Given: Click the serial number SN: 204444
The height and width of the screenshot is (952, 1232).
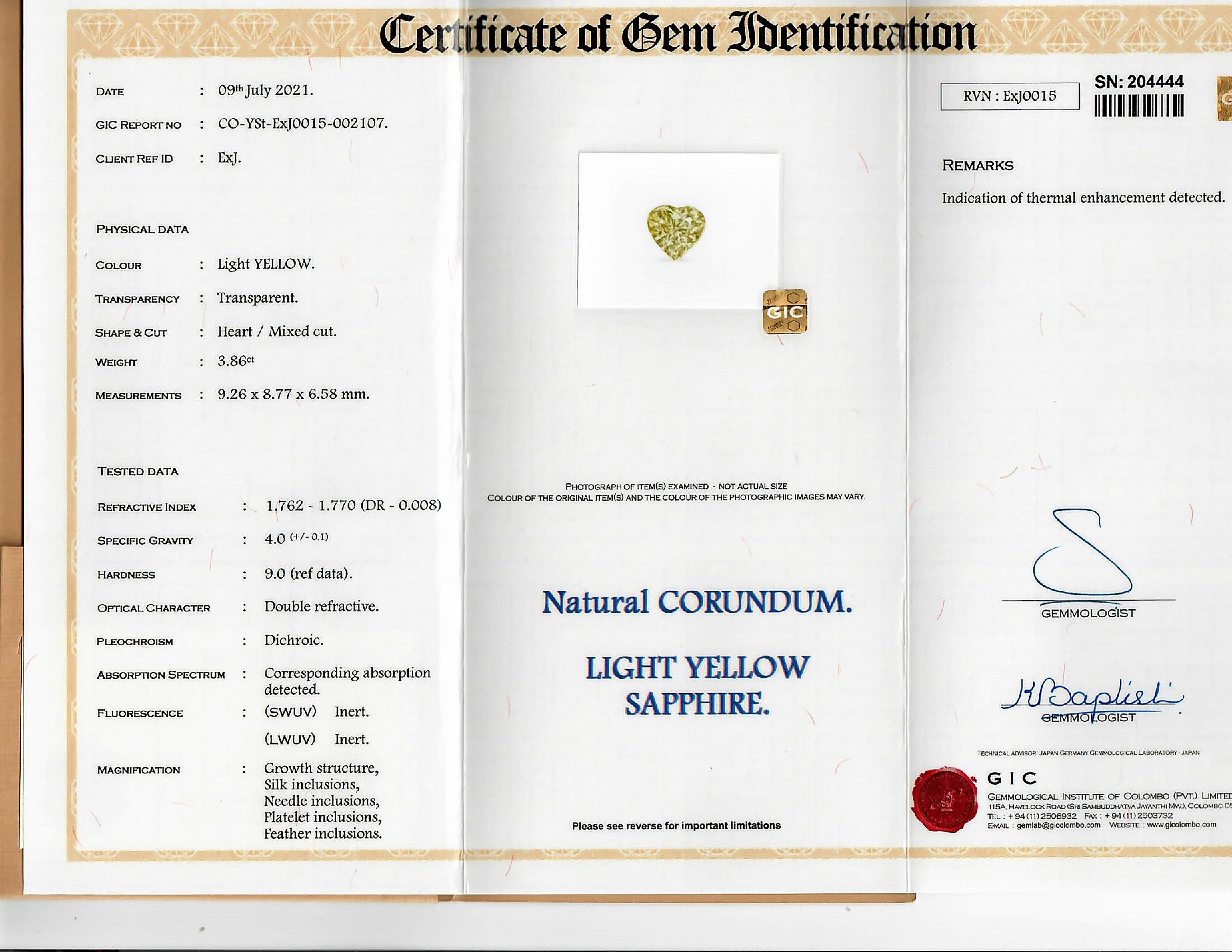Looking at the screenshot, I should point(1139,82).
